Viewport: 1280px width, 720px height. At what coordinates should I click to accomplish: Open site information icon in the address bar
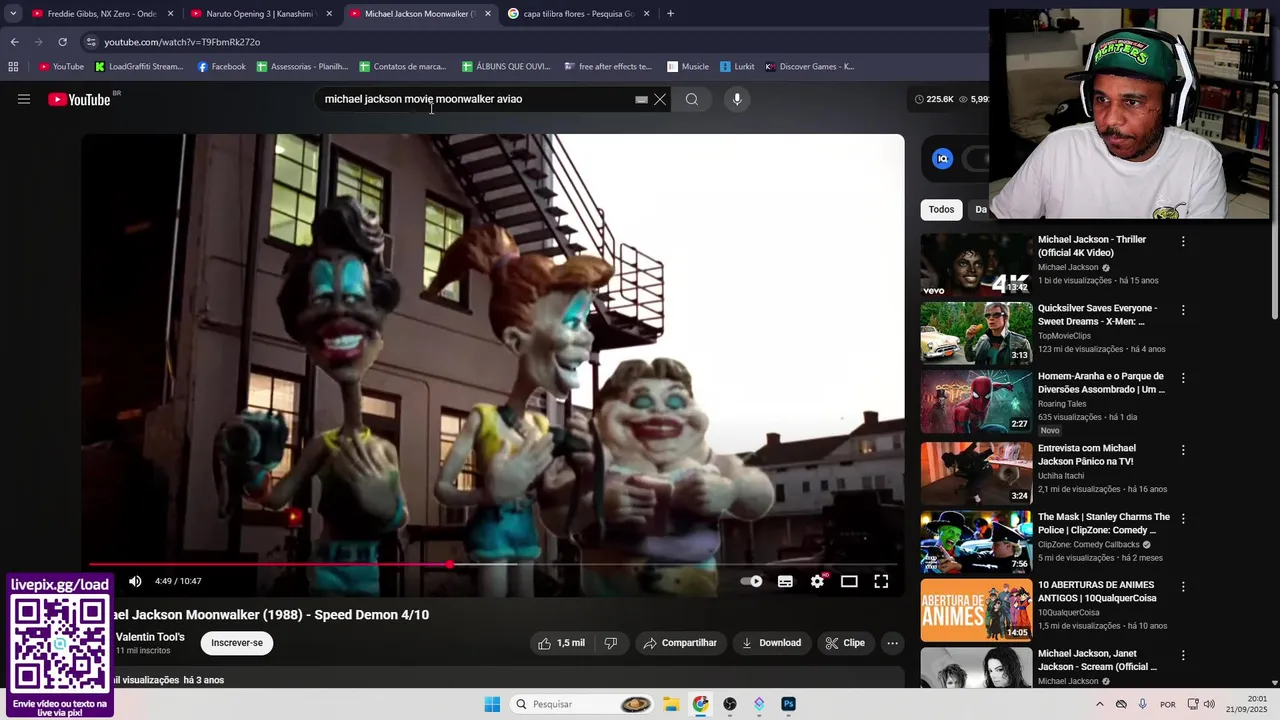91,42
